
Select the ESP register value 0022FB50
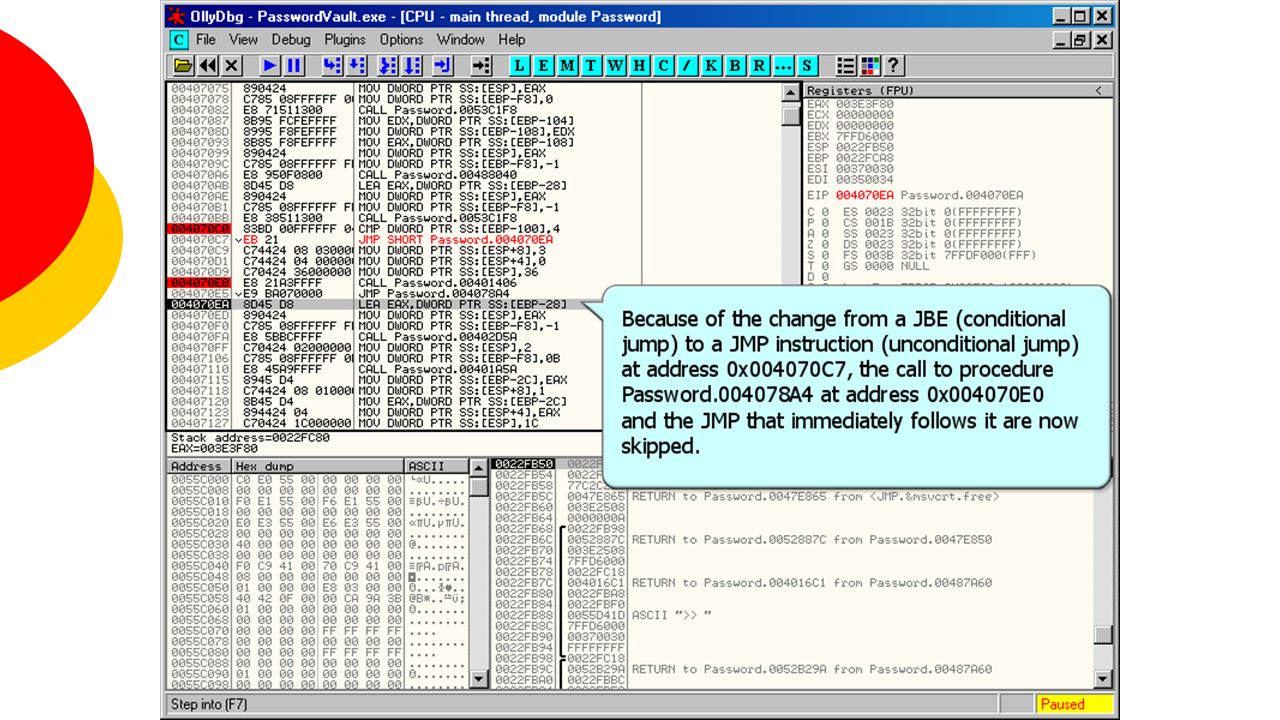(x=864, y=147)
